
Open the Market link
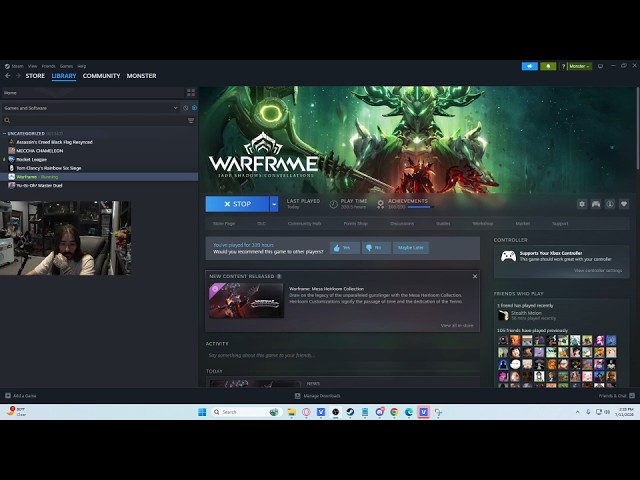click(523, 224)
